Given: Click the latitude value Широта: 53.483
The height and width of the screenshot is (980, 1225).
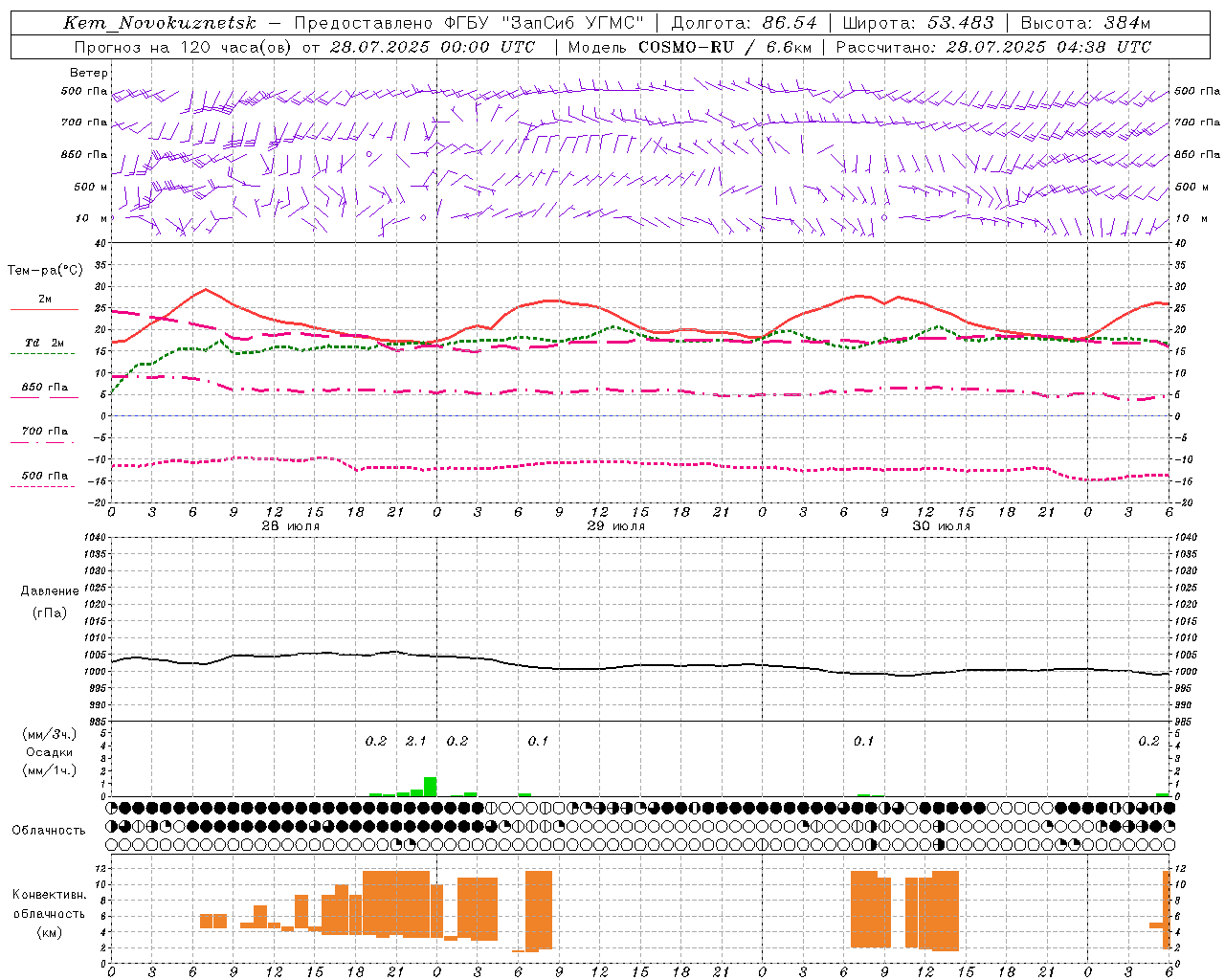Looking at the screenshot, I should point(918,23).
